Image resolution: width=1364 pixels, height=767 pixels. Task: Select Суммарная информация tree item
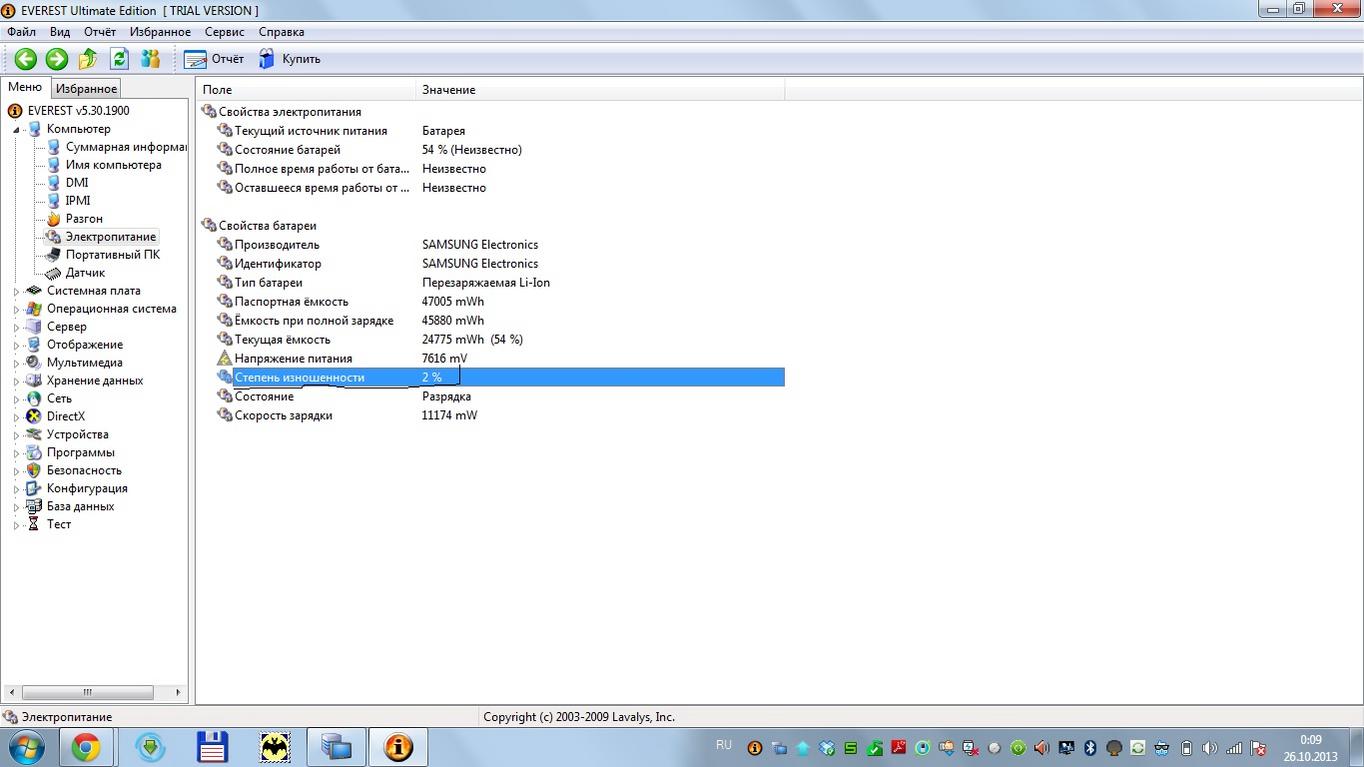coord(126,147)
